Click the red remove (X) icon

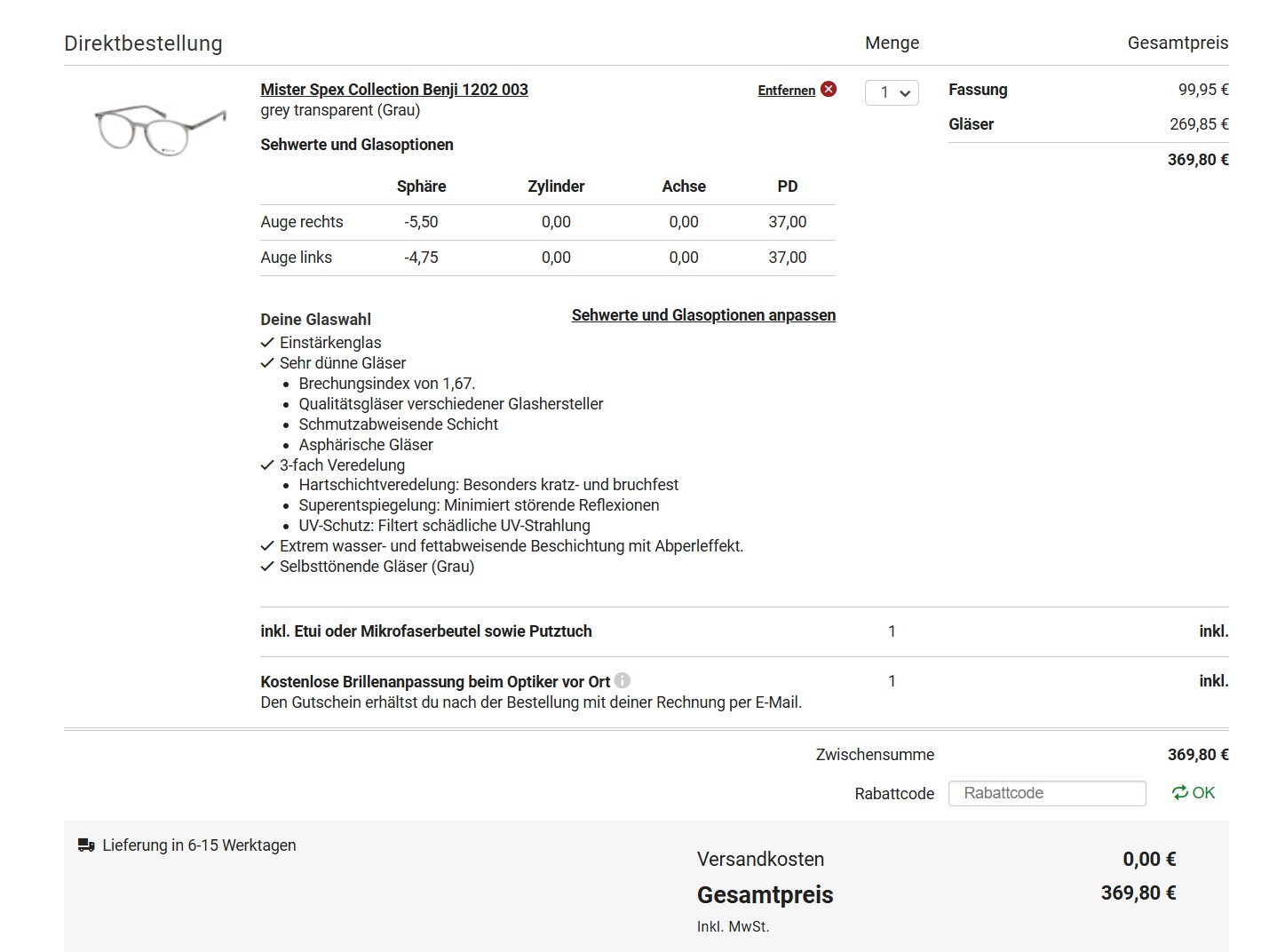(x=829, y=89)
